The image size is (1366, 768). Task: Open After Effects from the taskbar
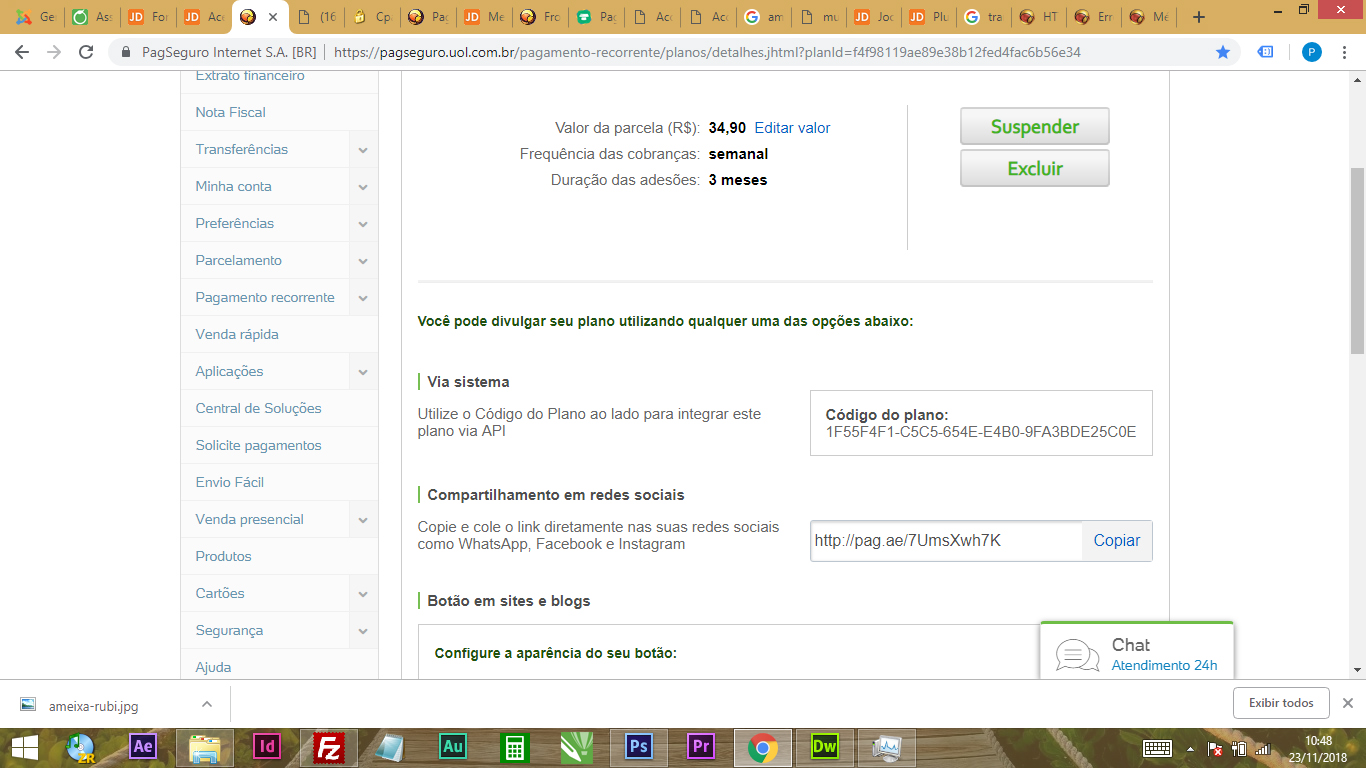pos(143,747)
